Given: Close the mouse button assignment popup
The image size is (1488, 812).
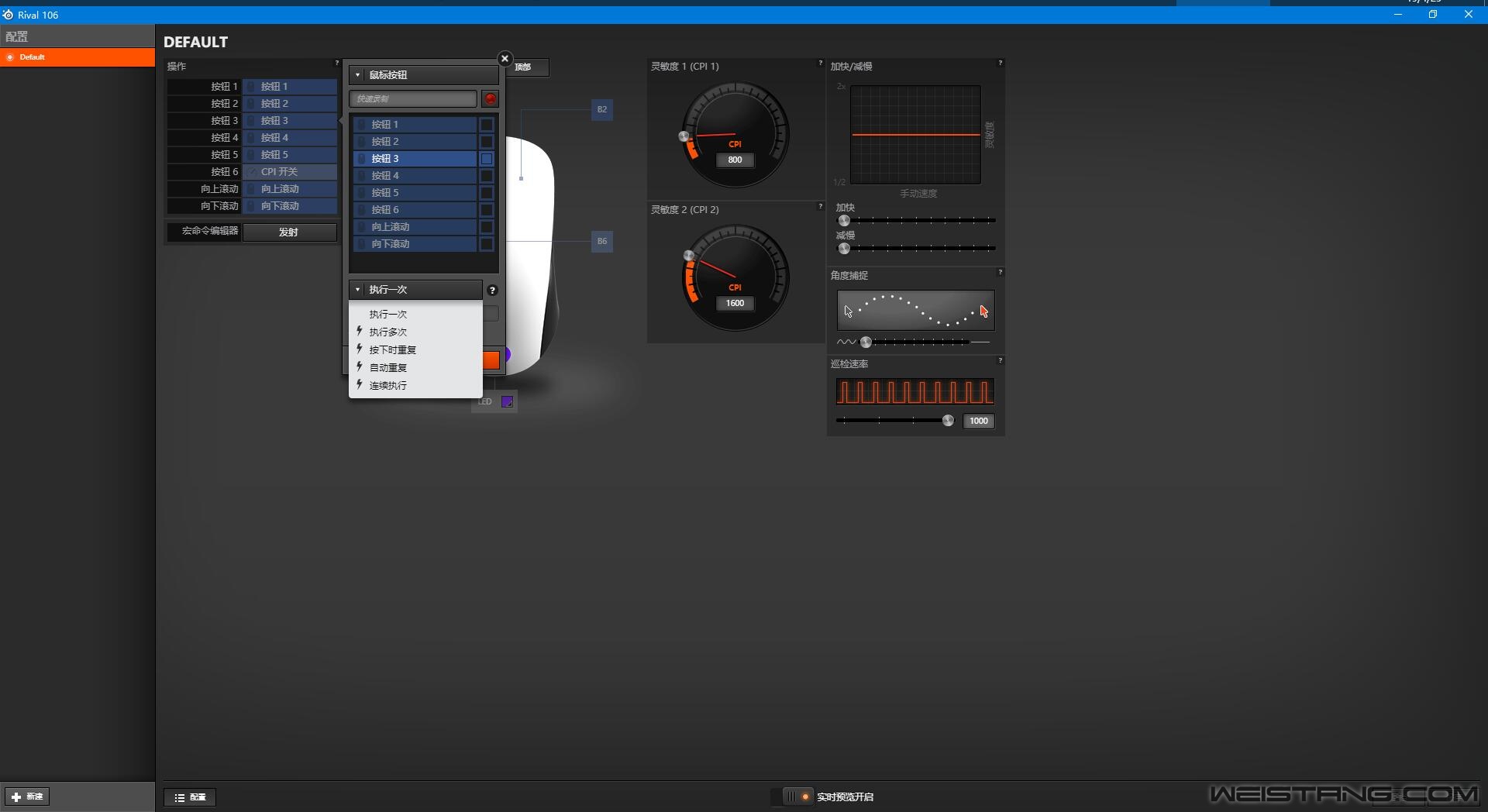Looking at the screenshot, I should [505, 59].
